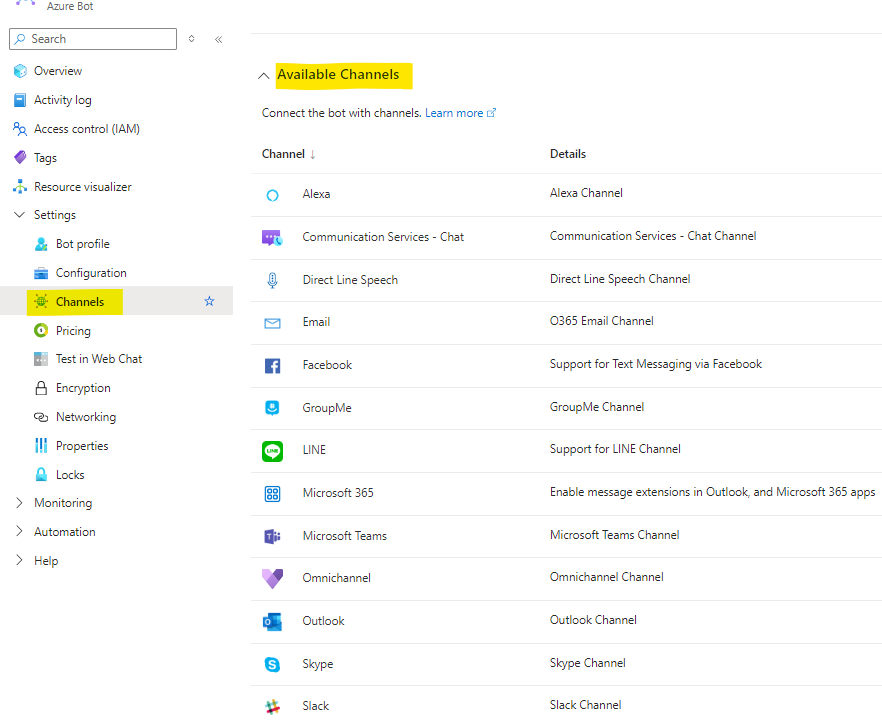Open the Direct Line Speech channel

(x=350, y=280)
